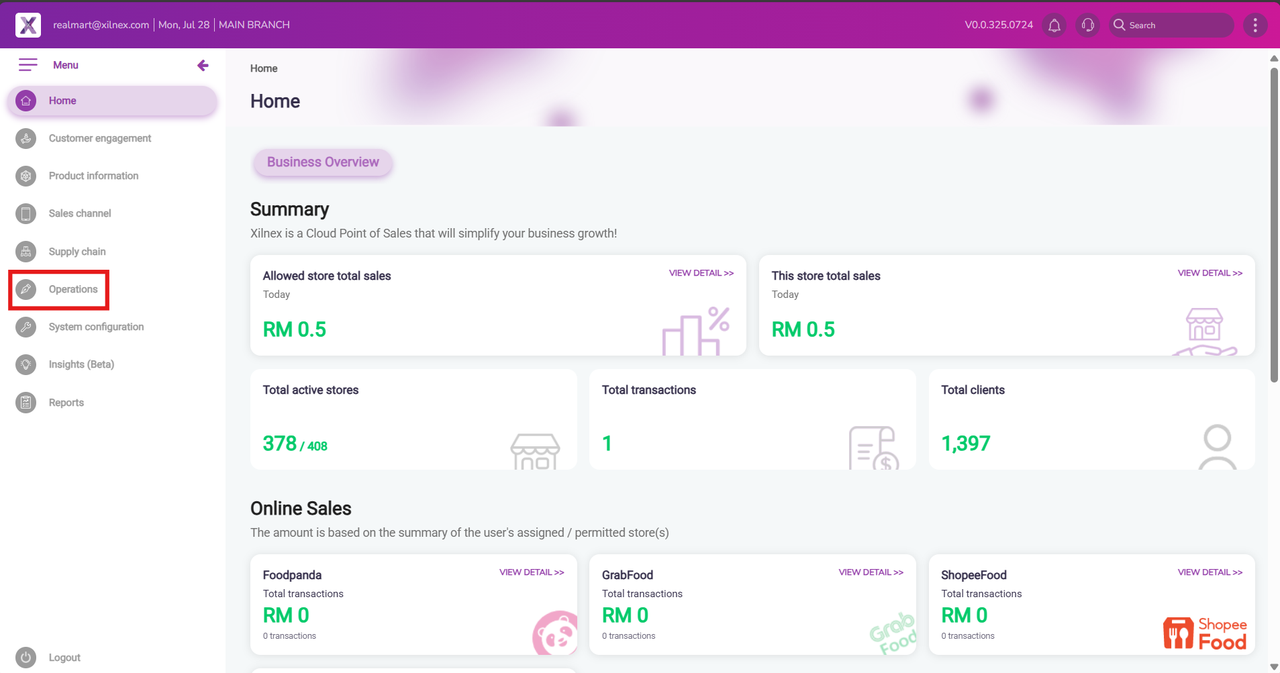1280x673 pixels.
Task: Click the Xilnex logo icon
Action: point(28,25)
